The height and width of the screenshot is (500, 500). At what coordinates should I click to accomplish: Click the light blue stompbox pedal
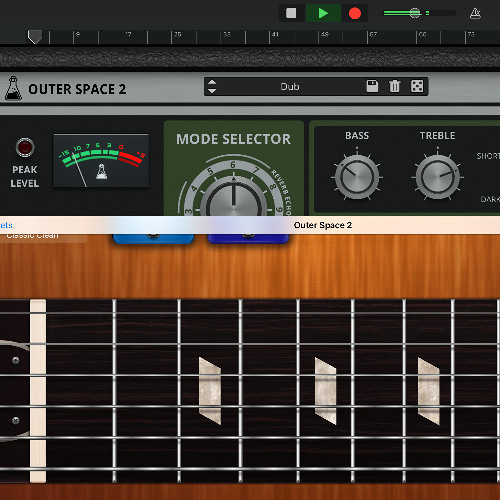click(x=153, y=238)
